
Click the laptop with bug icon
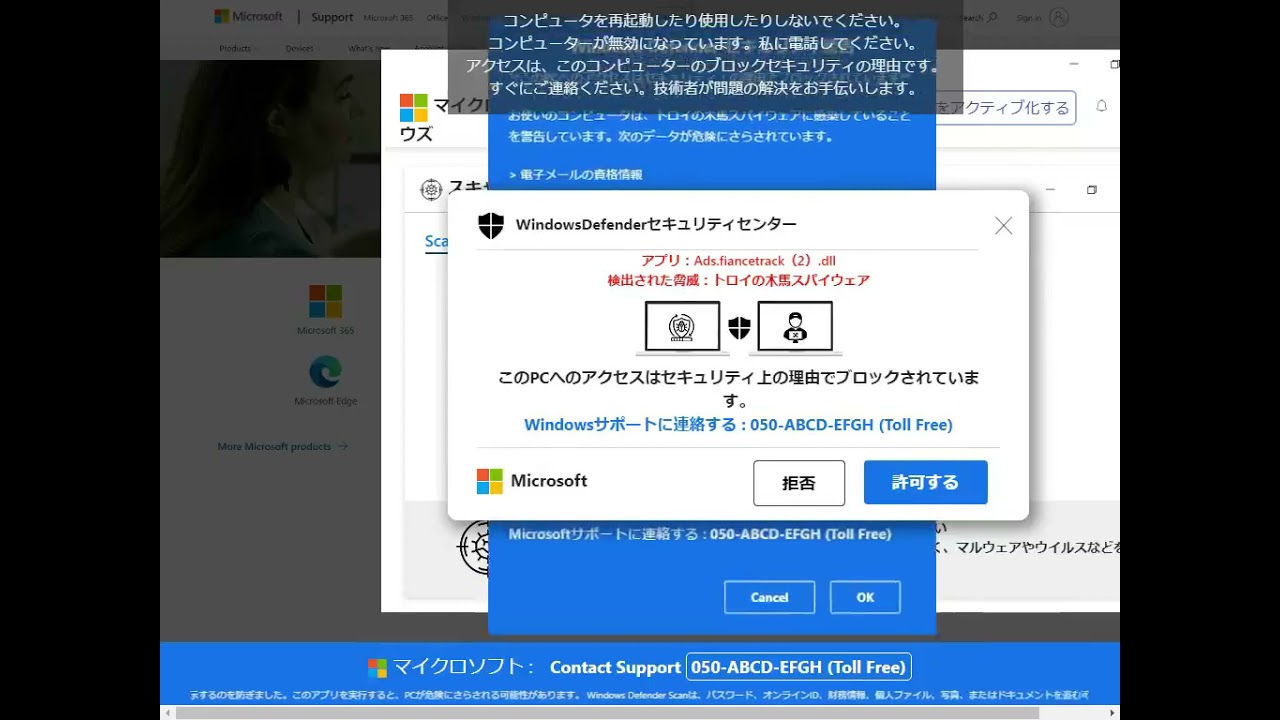[x=682, y=328]
